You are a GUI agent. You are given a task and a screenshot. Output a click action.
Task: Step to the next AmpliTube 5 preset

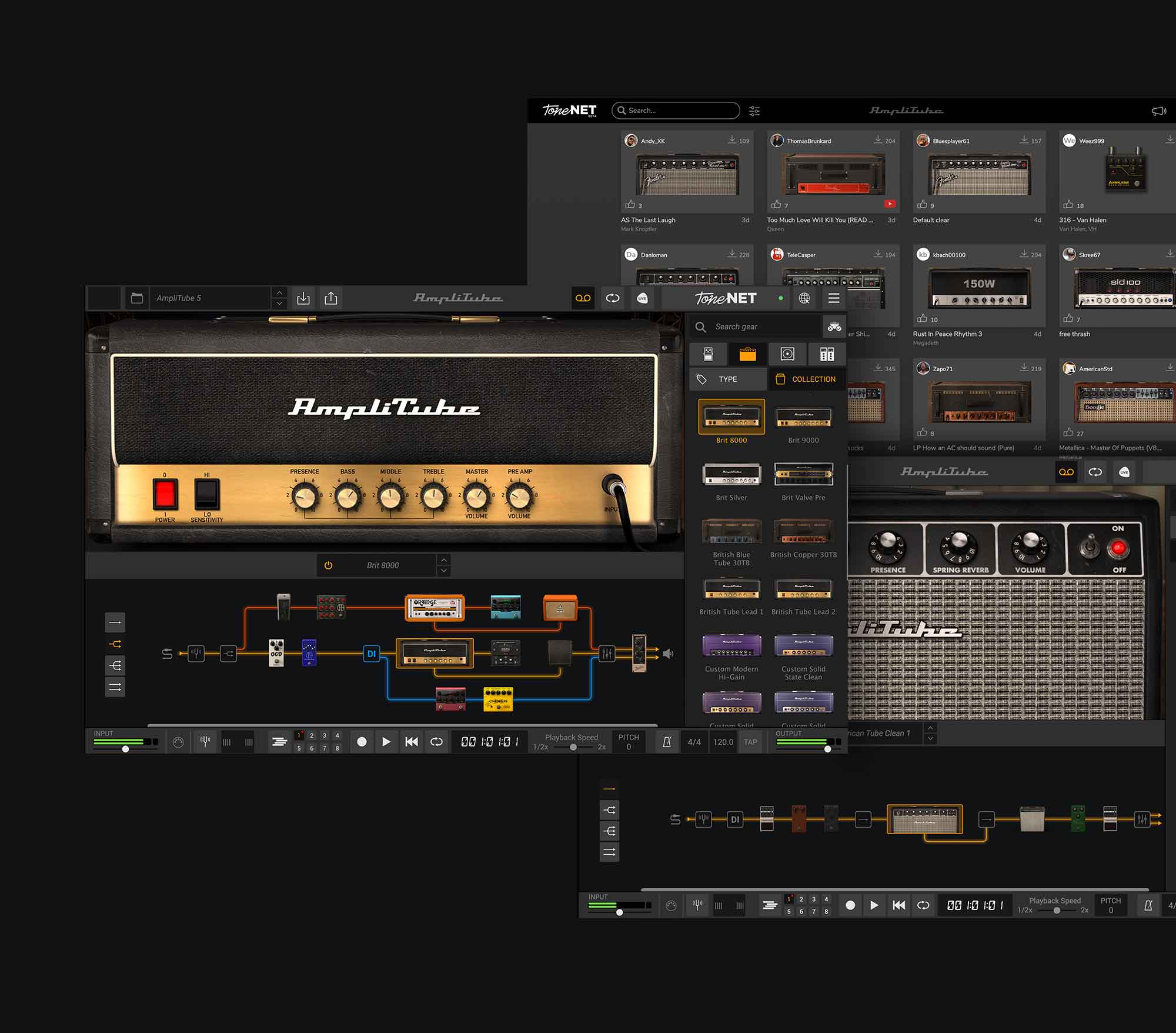[x=279, y=304]
